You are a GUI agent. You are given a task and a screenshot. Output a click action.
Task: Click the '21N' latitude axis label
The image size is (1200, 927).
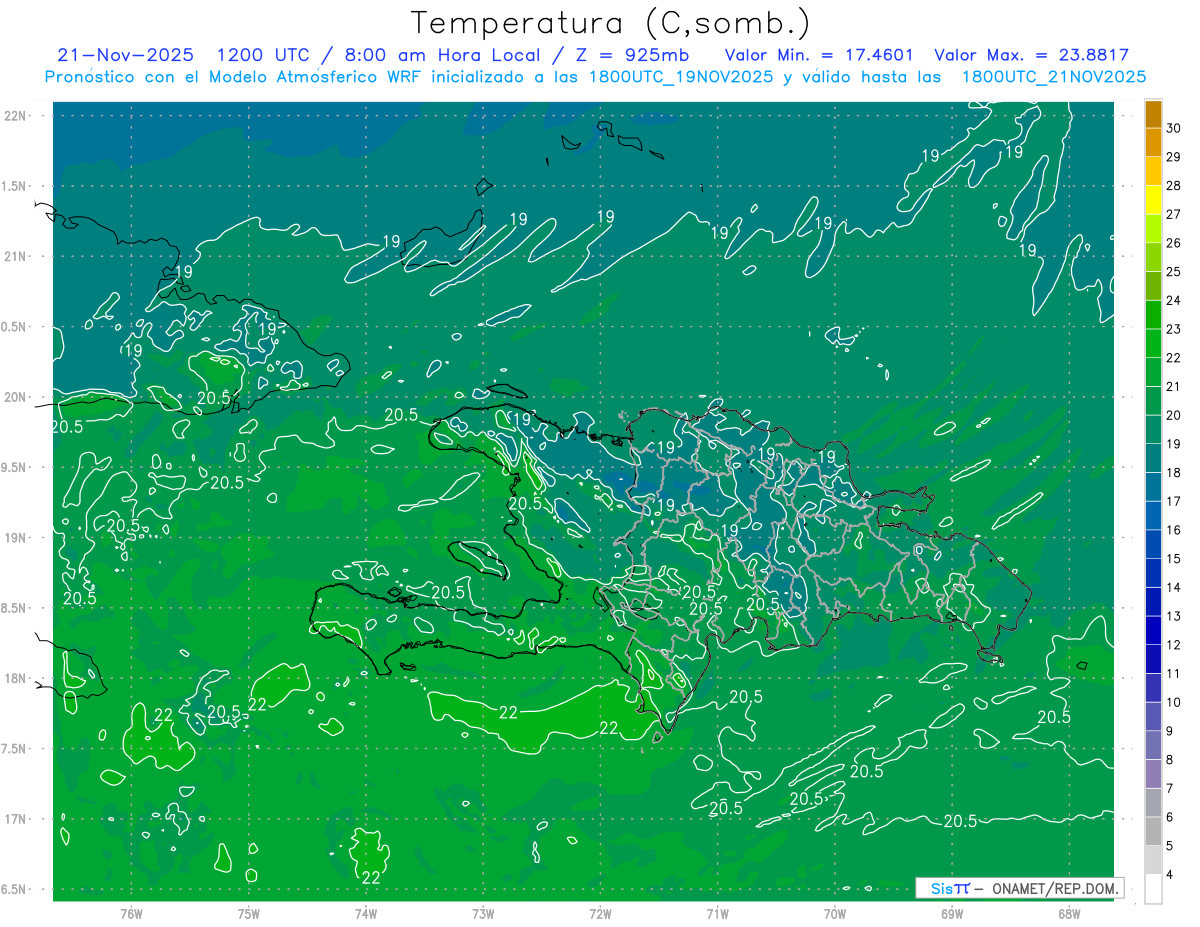[x=15, y=257]
